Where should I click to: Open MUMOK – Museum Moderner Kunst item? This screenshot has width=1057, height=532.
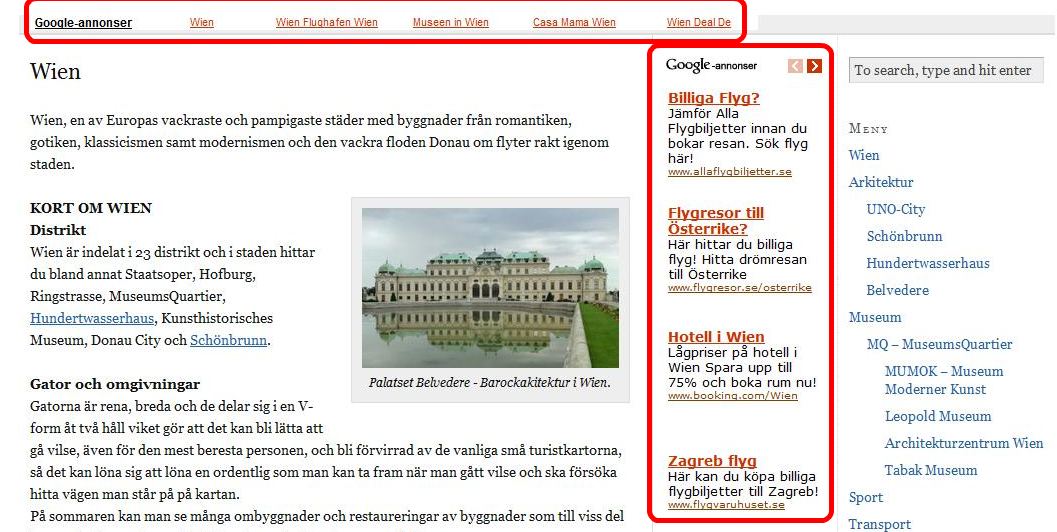tap(944, 380)
